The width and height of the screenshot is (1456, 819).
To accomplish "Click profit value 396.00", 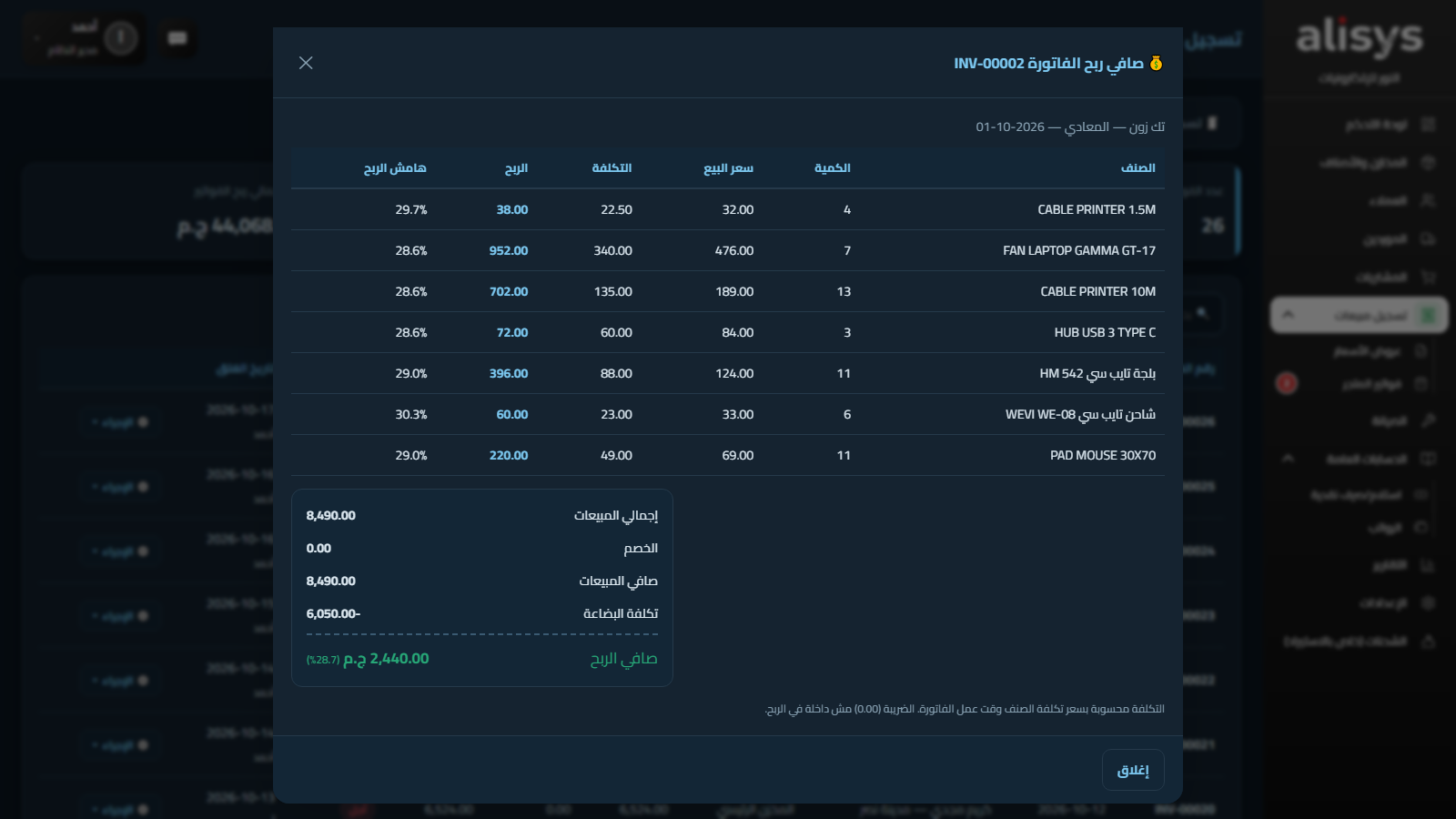I will coord(509,373).
